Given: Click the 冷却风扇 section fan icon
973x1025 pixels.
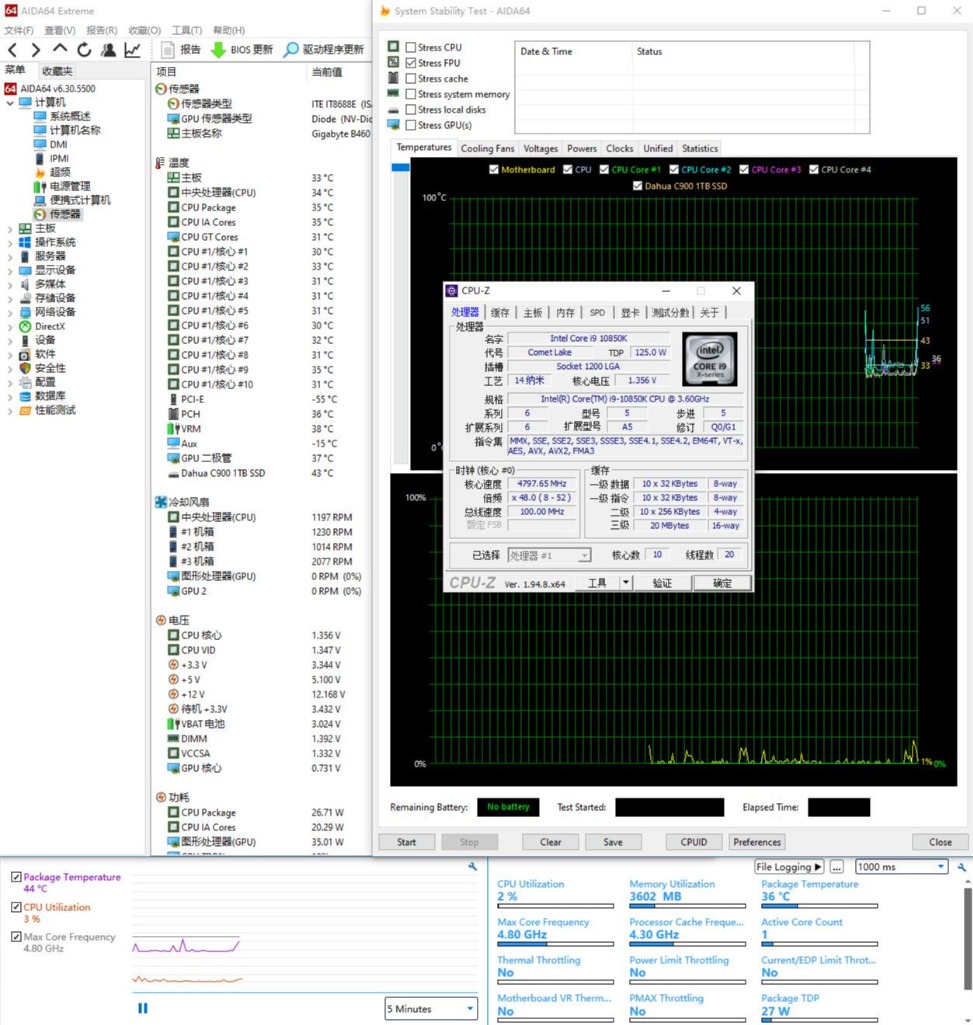Looking at the screenshot, I should point(161,502).
